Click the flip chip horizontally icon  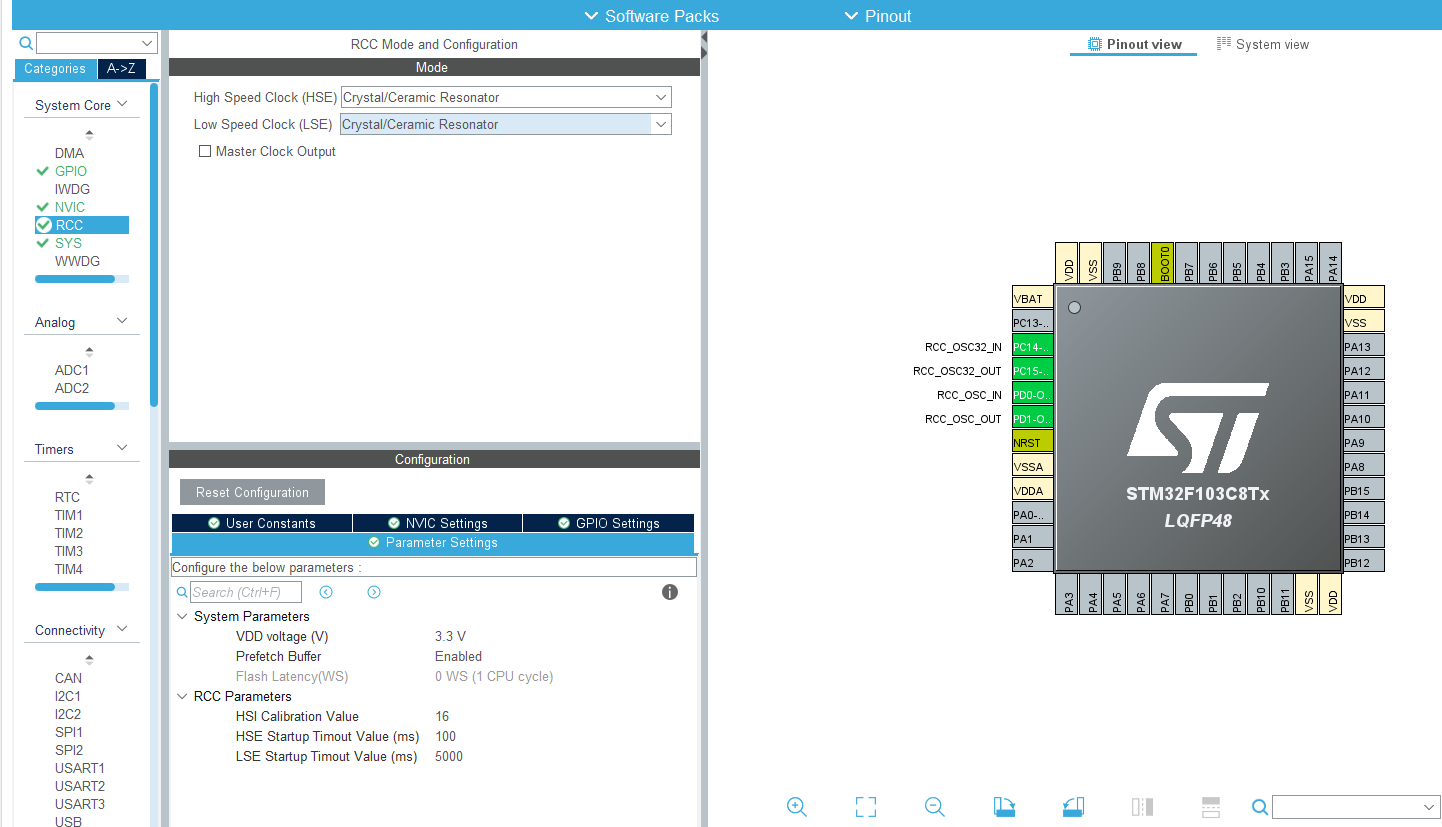point(1142,807)
